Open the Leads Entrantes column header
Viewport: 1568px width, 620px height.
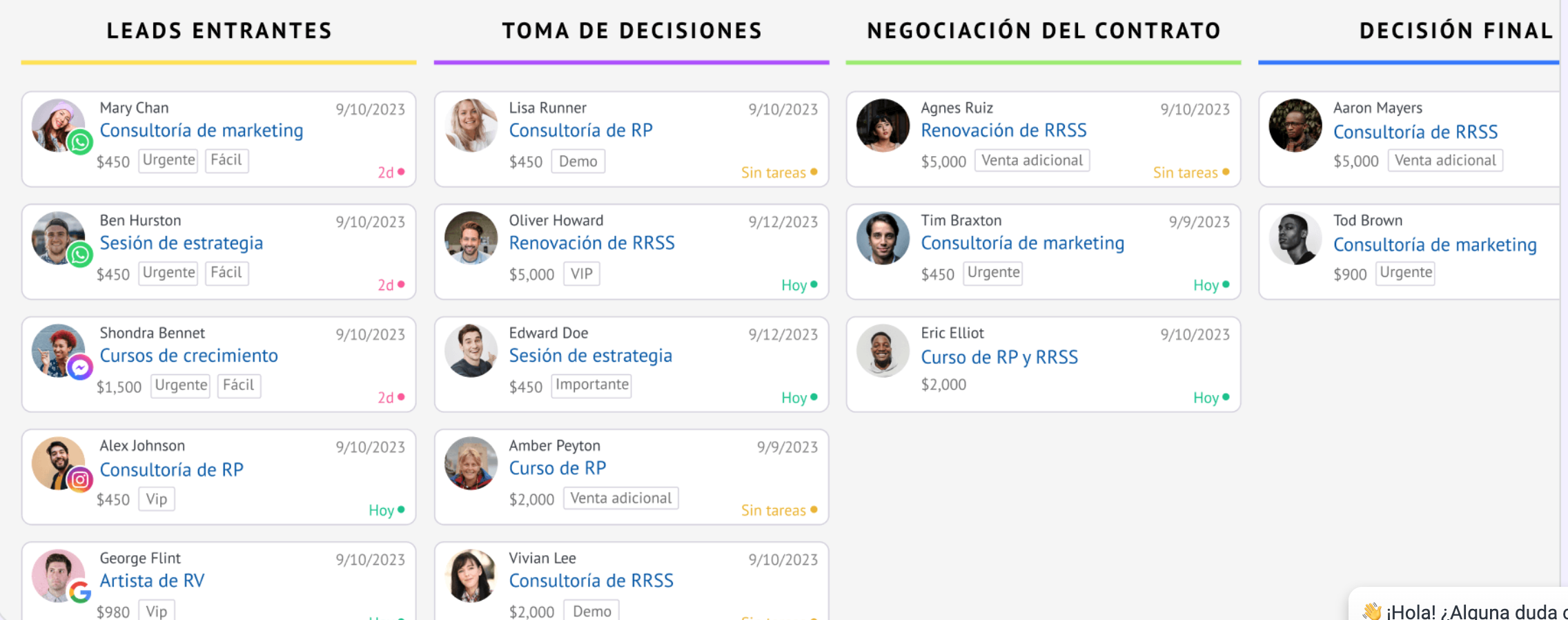(x=219, y=31)
